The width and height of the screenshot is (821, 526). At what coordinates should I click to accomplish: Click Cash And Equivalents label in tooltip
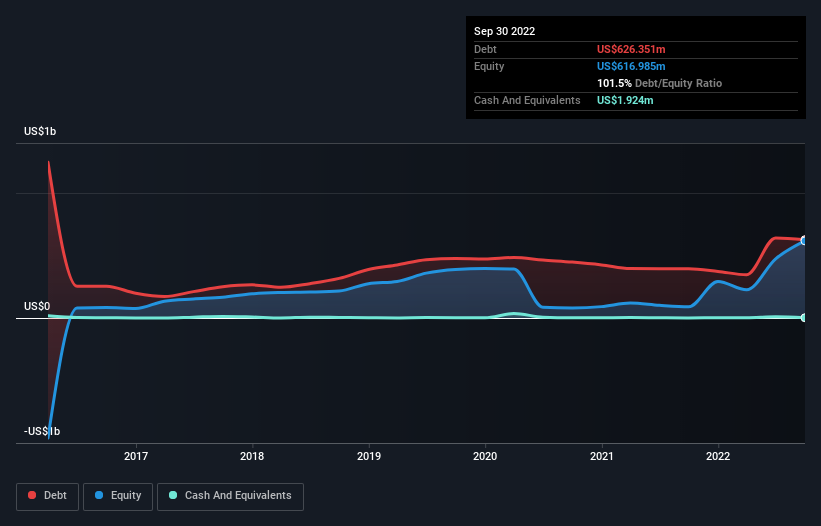pyautogui.click(x=527, y=100)
